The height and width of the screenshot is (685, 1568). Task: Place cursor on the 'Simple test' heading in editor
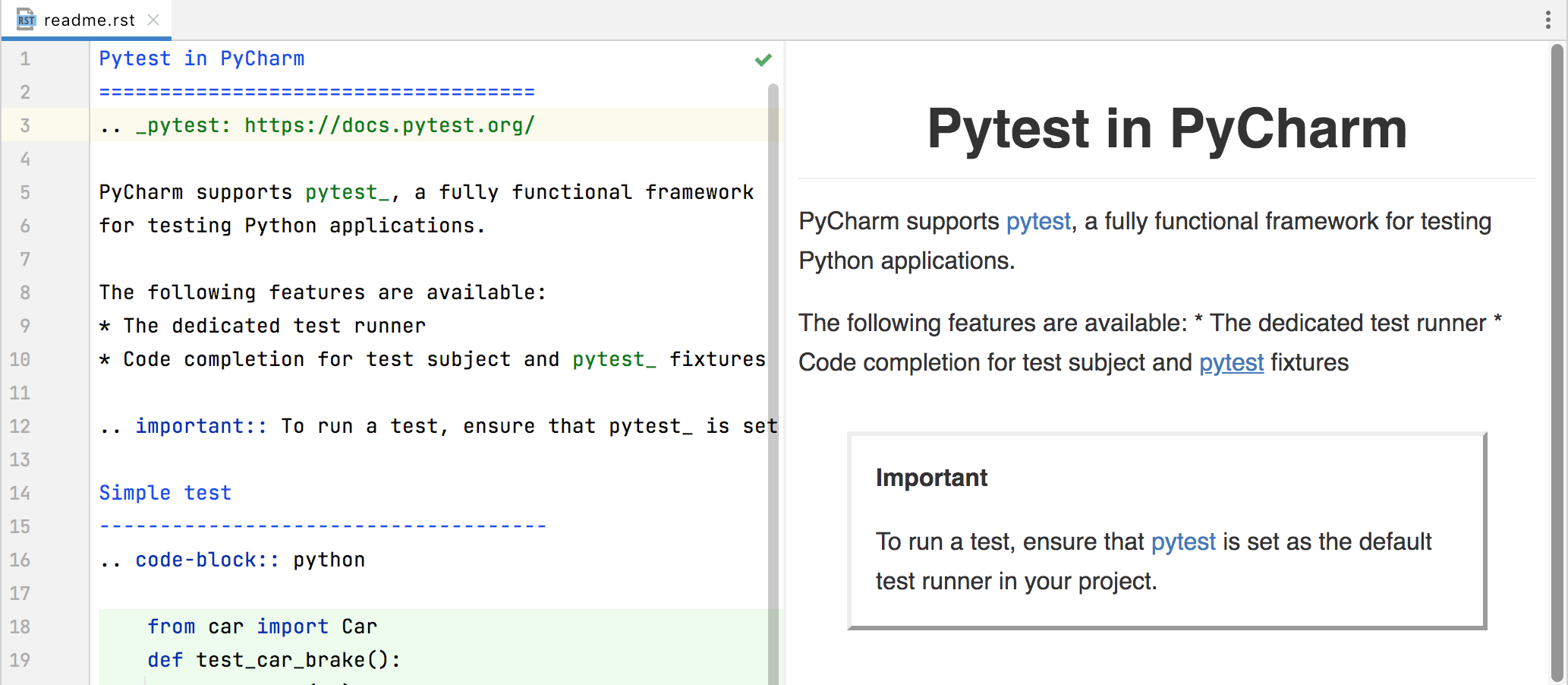tap(165, 494)
